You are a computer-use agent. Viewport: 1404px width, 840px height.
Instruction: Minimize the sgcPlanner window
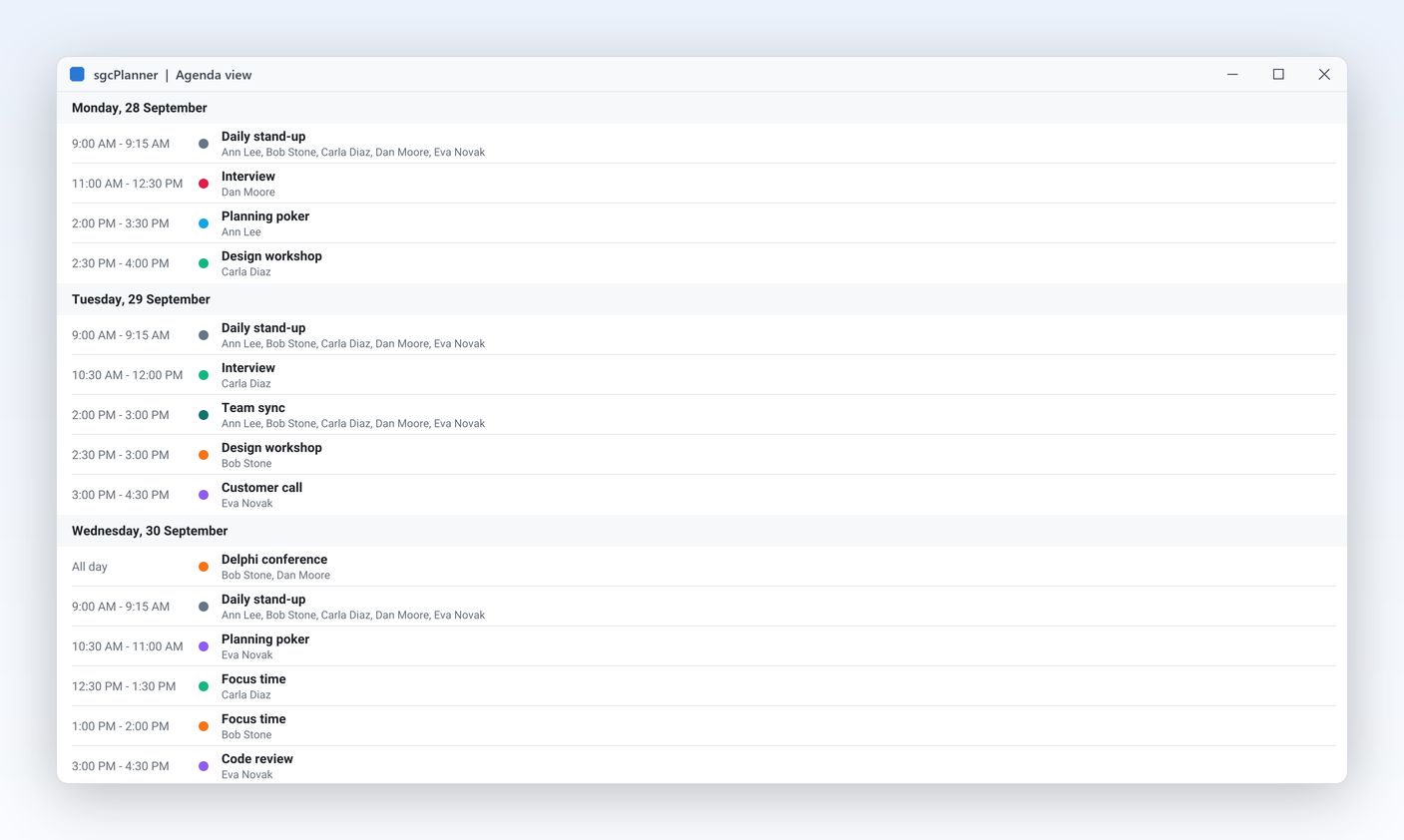click(1232, 75)
